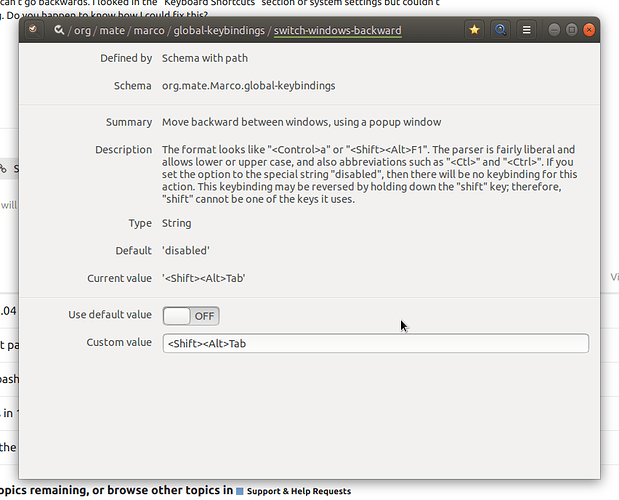Maximize the dconf Editor window

point(572,30)
